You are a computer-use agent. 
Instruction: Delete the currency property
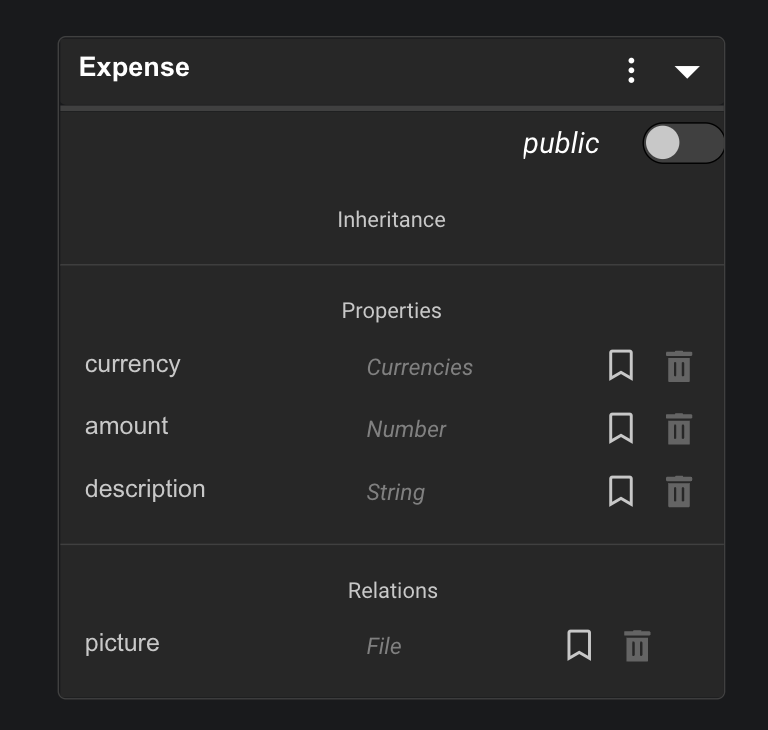point(679,366)
